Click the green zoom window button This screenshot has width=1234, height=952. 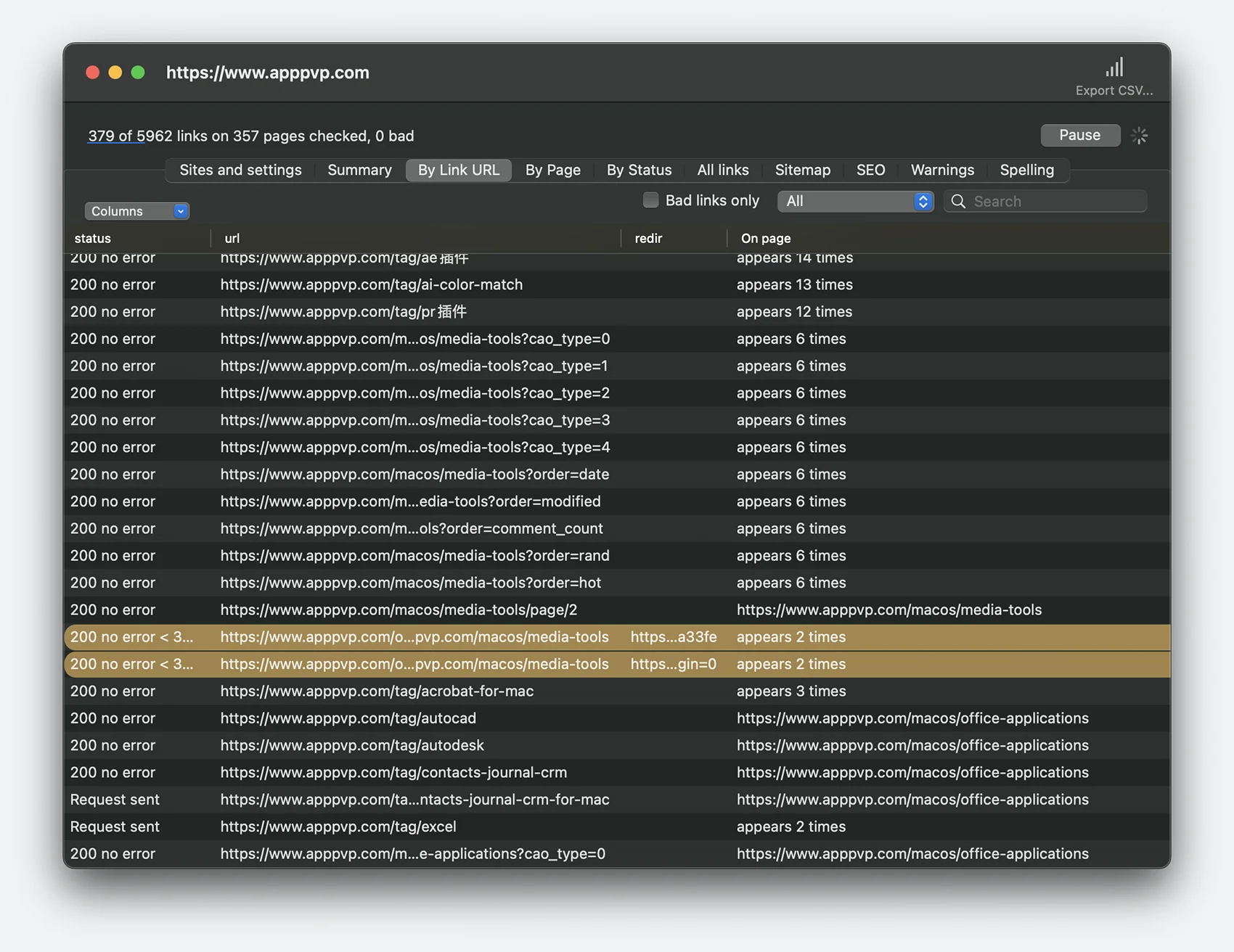(x=138, y=73)
